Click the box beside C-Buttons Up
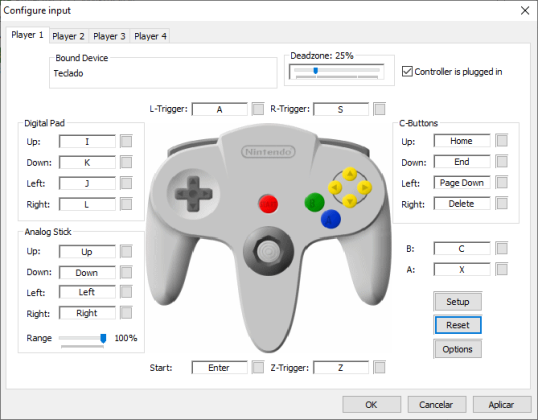Image resolution: width=538 pixels, height=420 pixels. point(502,141)
